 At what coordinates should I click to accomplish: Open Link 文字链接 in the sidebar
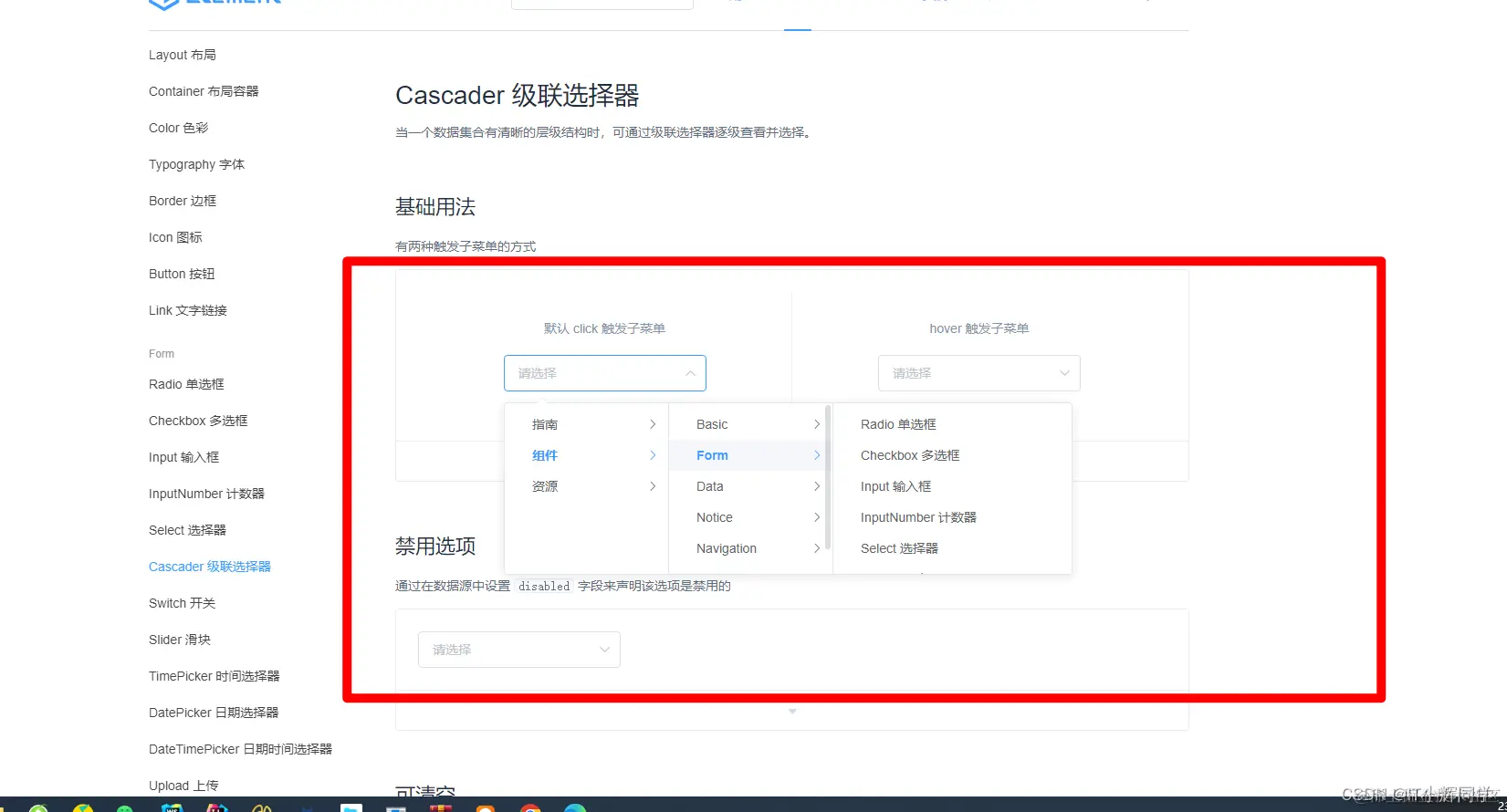[188, 310]
